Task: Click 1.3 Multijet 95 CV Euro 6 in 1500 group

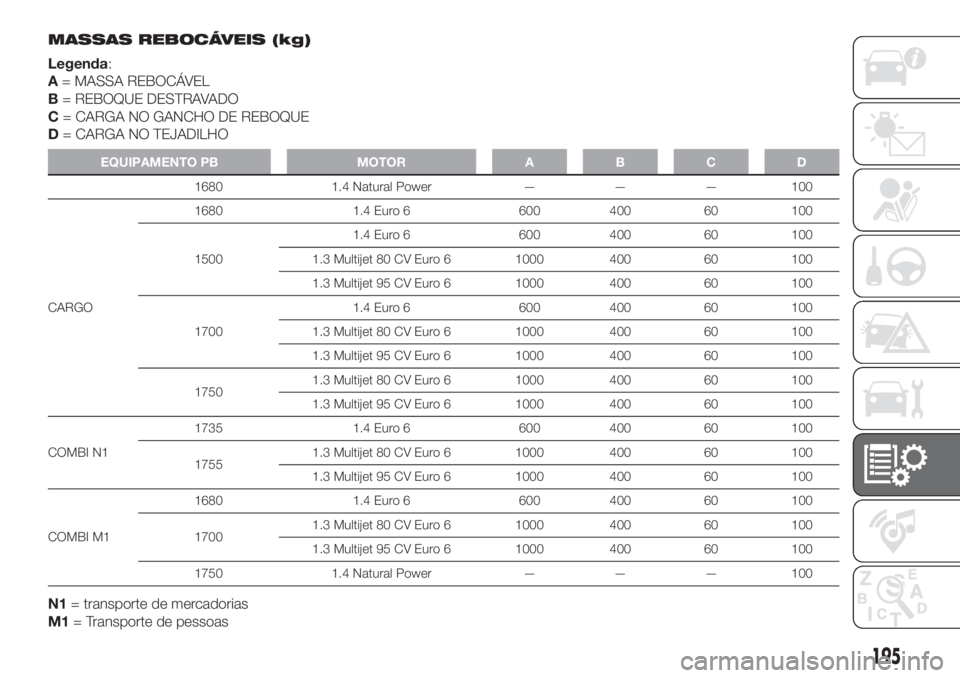Action: 381,283
